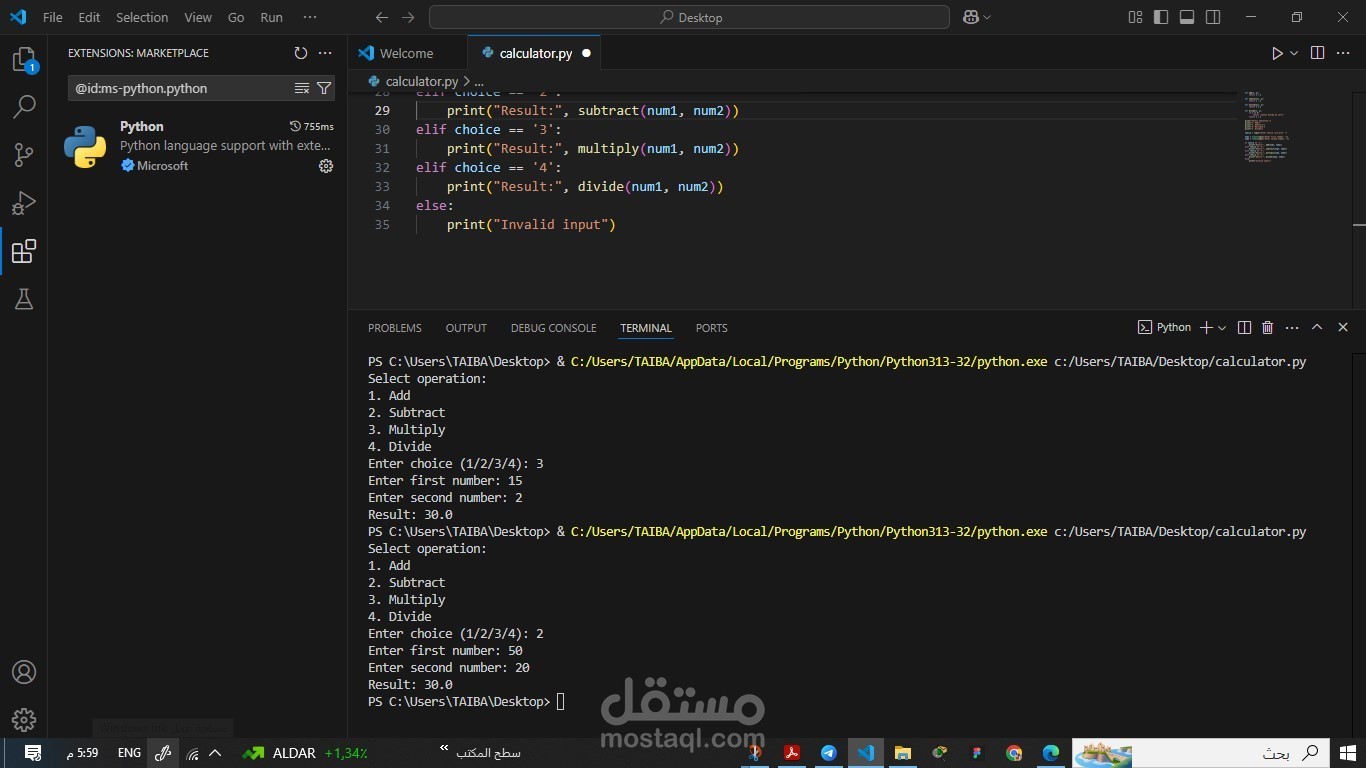Open the extensions filter funnel
The image size is (1366, 768).
click(x=324, y=88)
